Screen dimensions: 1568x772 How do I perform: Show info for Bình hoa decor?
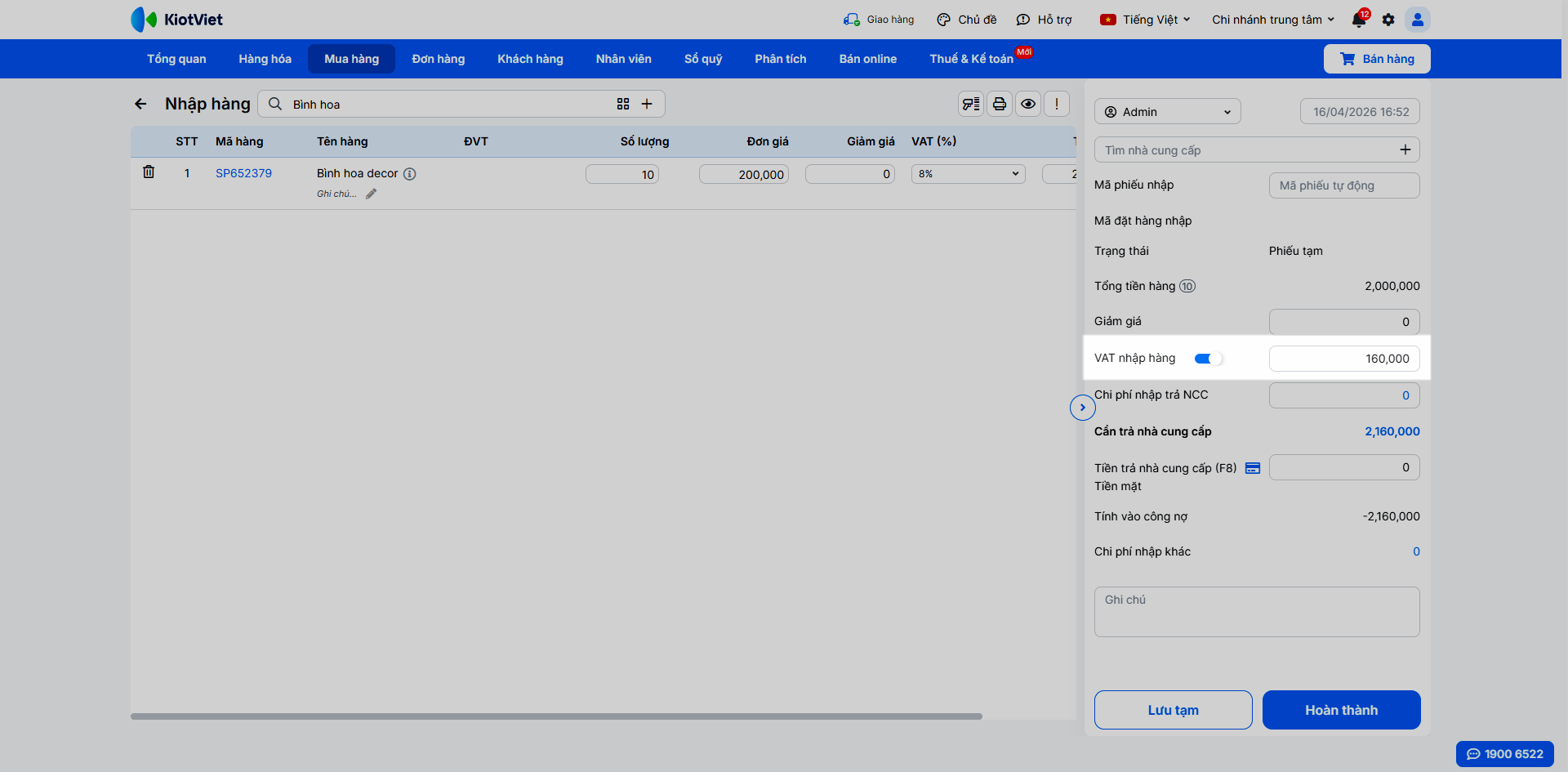(410, 174)
